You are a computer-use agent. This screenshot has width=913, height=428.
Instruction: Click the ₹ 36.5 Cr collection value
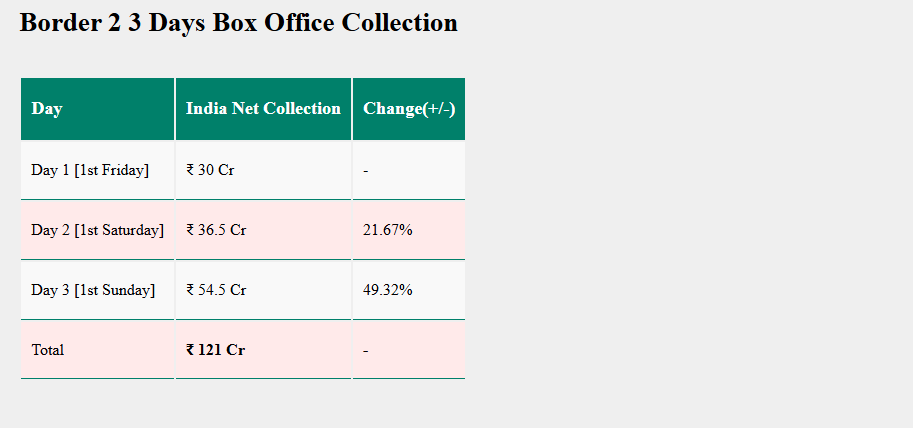click(216, 230)
